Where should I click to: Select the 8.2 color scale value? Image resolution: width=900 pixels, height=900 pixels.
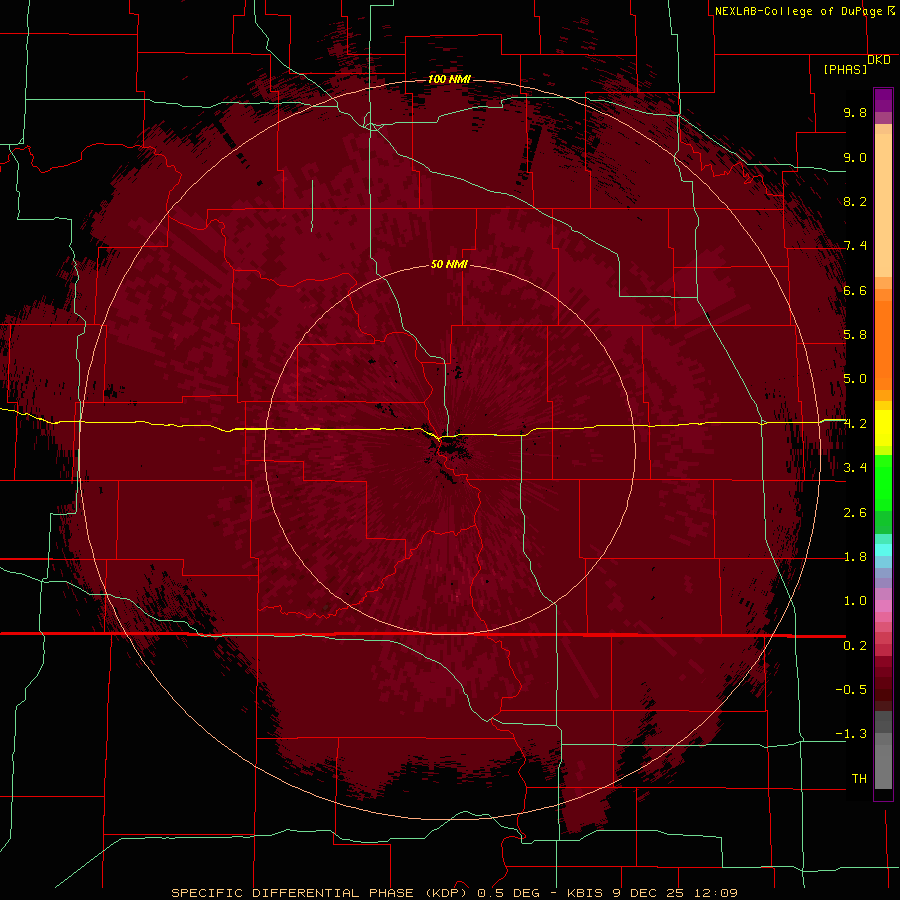coord(855,201)
